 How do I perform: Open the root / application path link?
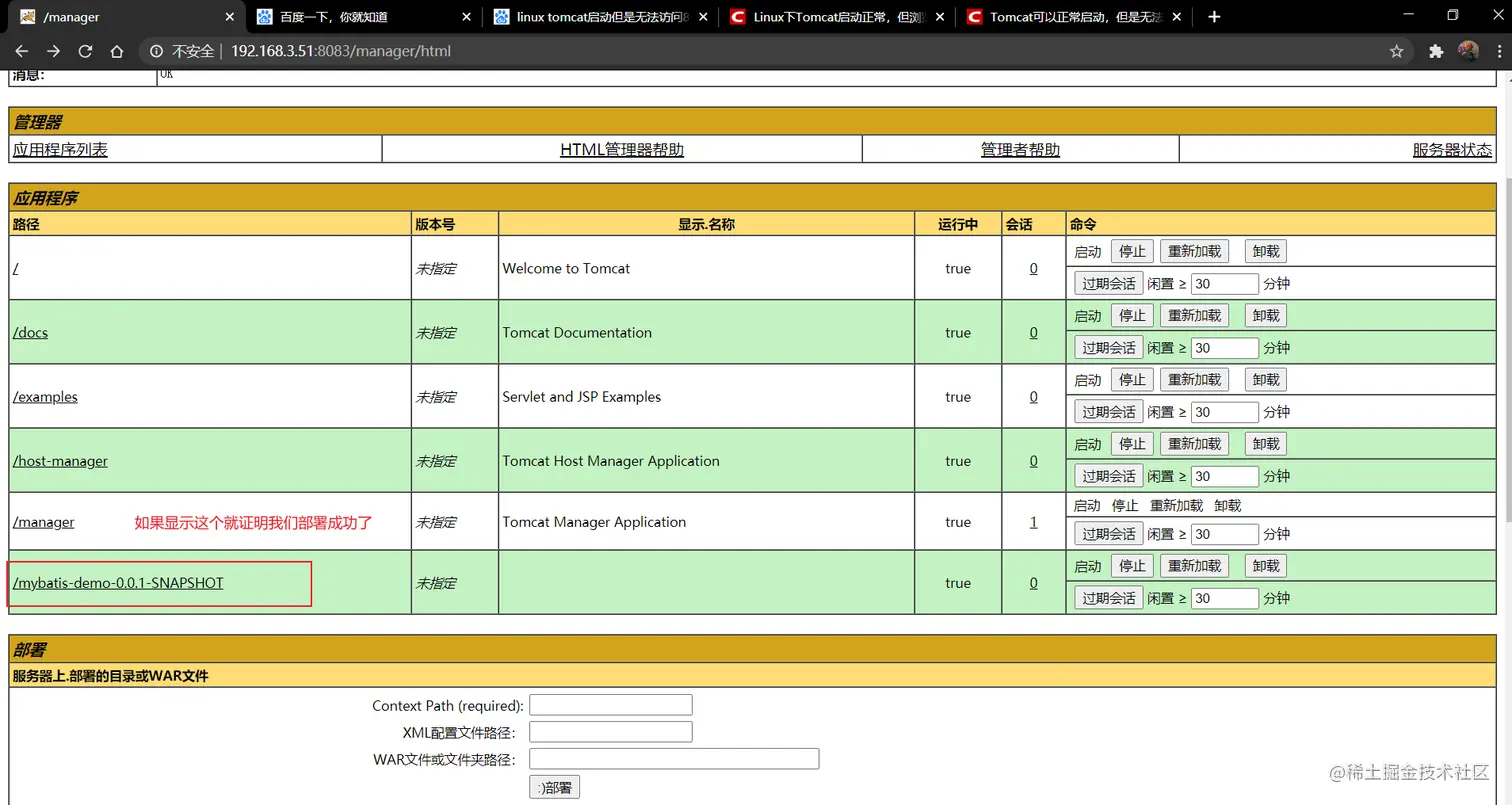16,268
